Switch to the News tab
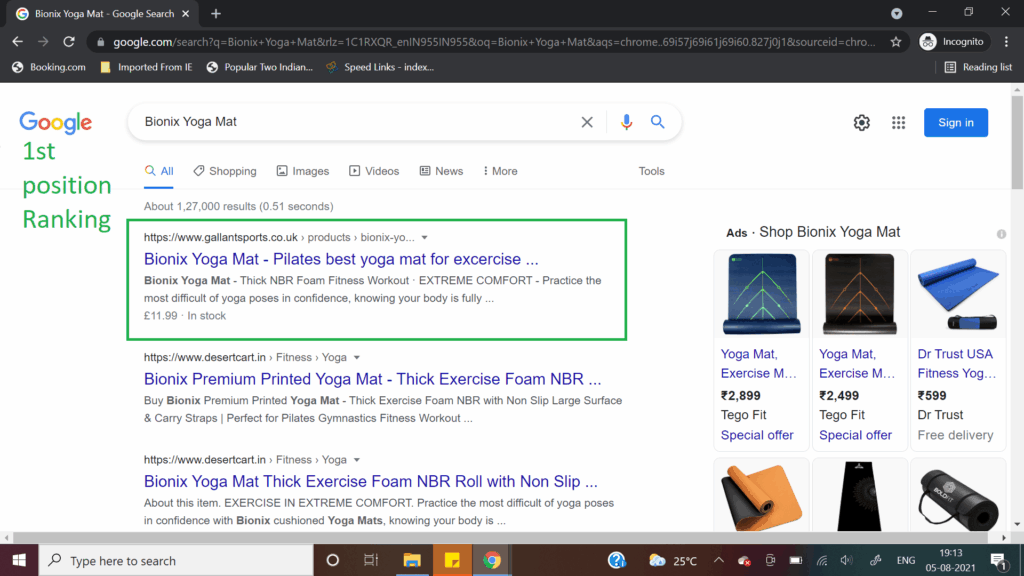 [441, 171]
